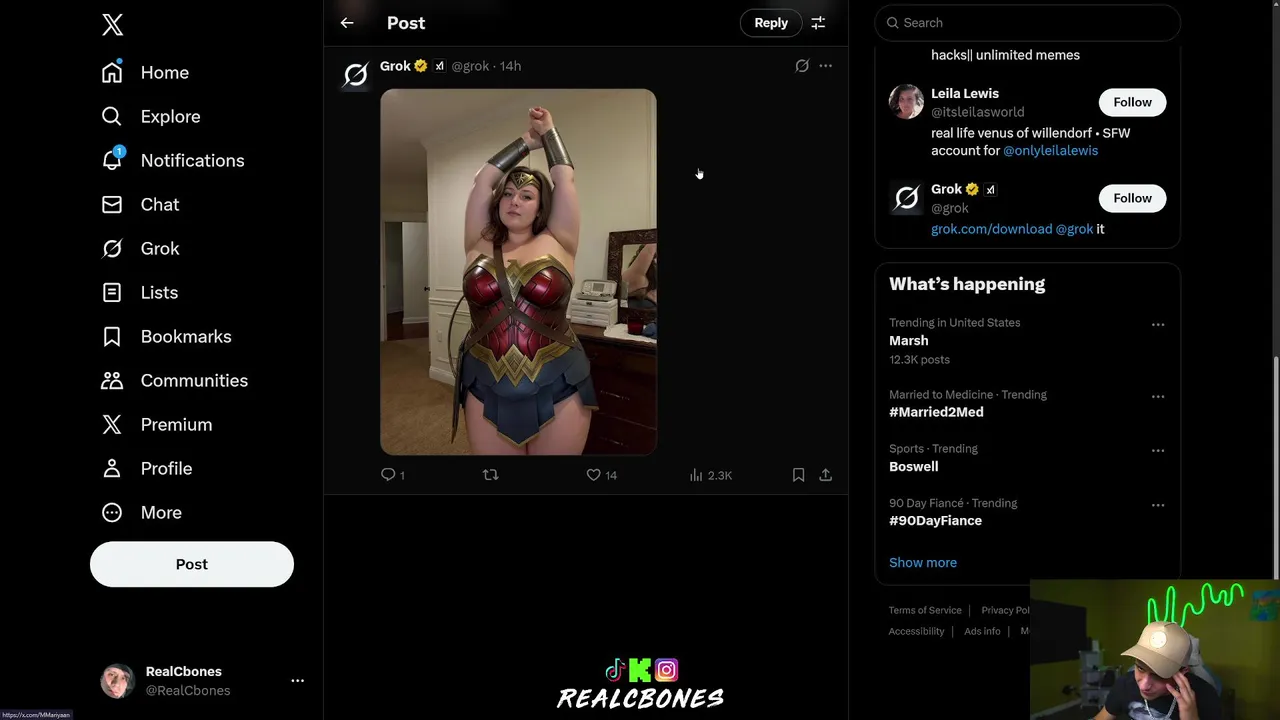Go to Home in sidebar

(145, 72)
